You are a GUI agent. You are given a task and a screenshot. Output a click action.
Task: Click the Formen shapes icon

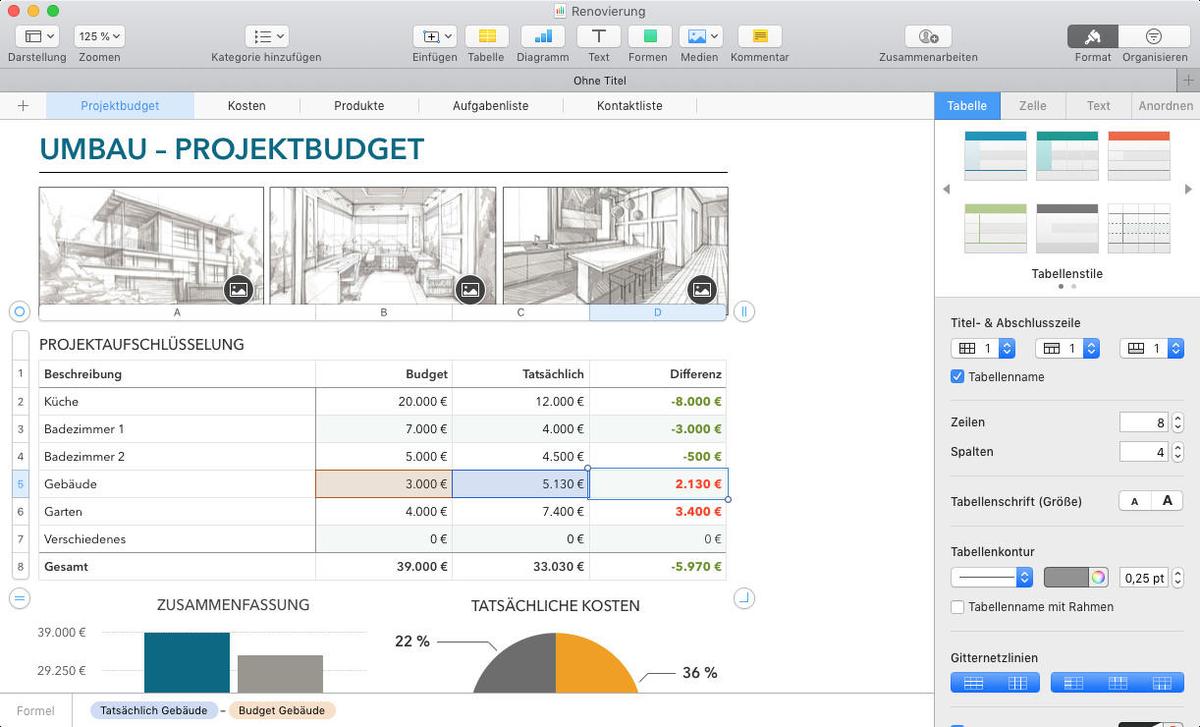click(x=648, y=36)
